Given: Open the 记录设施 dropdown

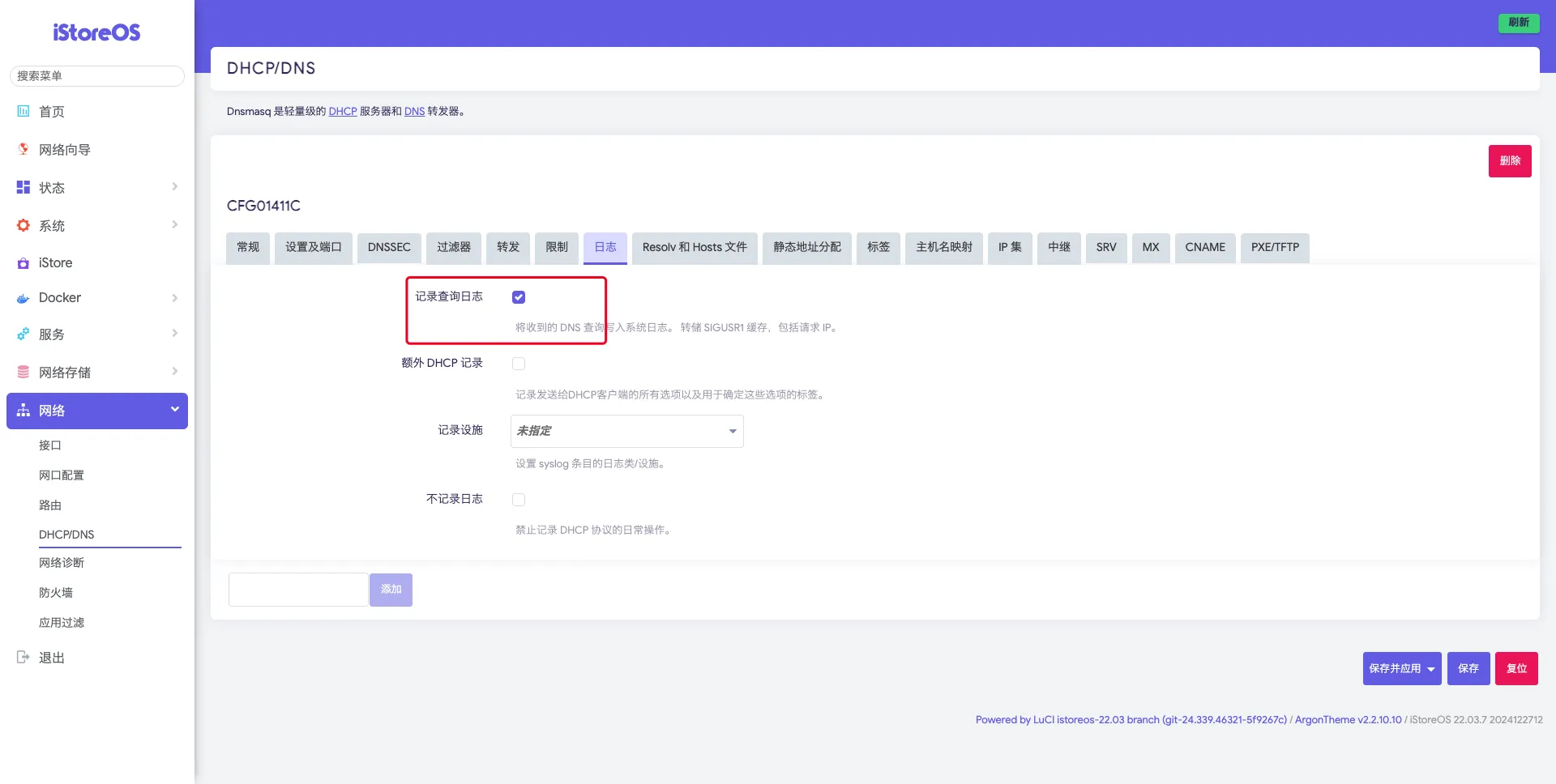Looking at the screenshot, I should click(x=626, y=431).
